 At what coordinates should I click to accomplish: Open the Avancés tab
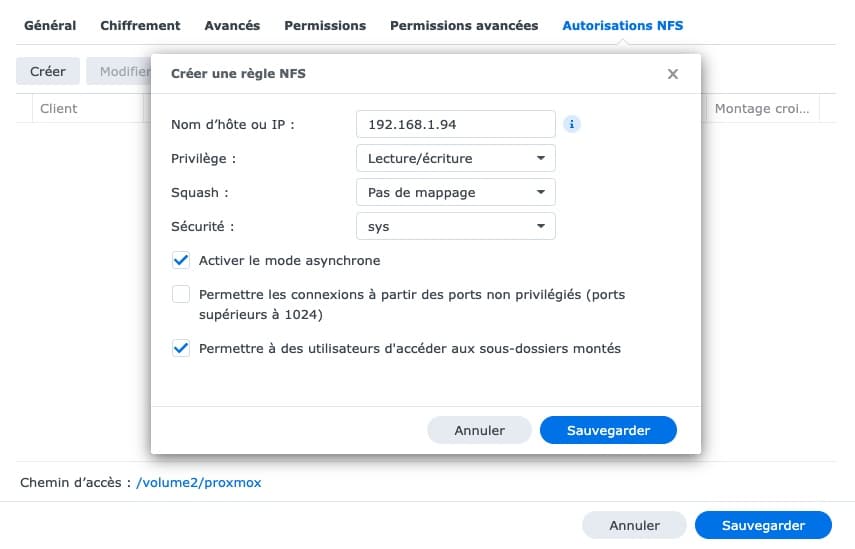pyautogui.click(x=232, y=26)
